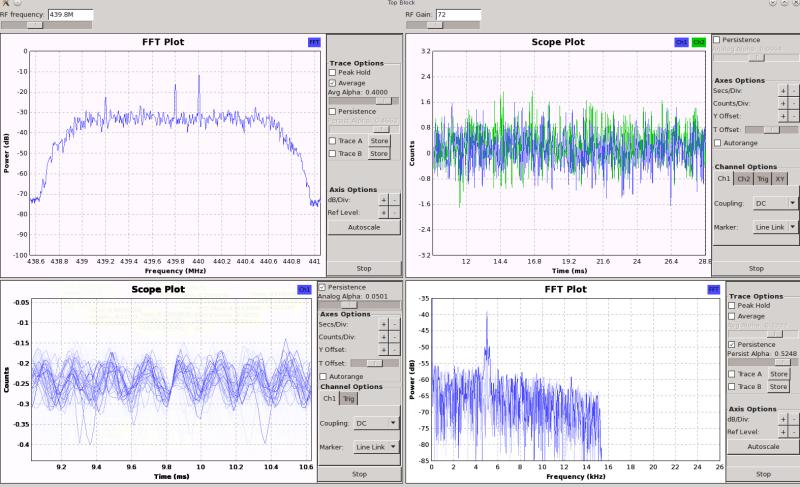
Task: Stop the single-channel Scope Plot
Action: (x=359, y=474)
